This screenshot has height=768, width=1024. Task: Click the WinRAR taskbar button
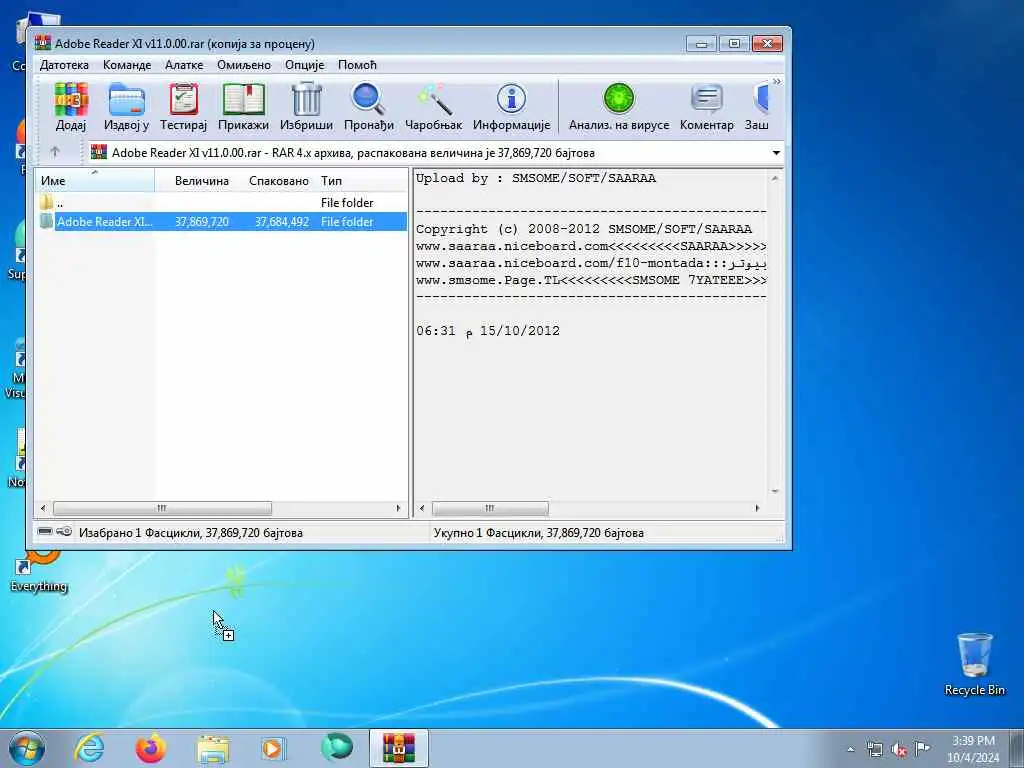pyautogui.click(x=399, y=748)
